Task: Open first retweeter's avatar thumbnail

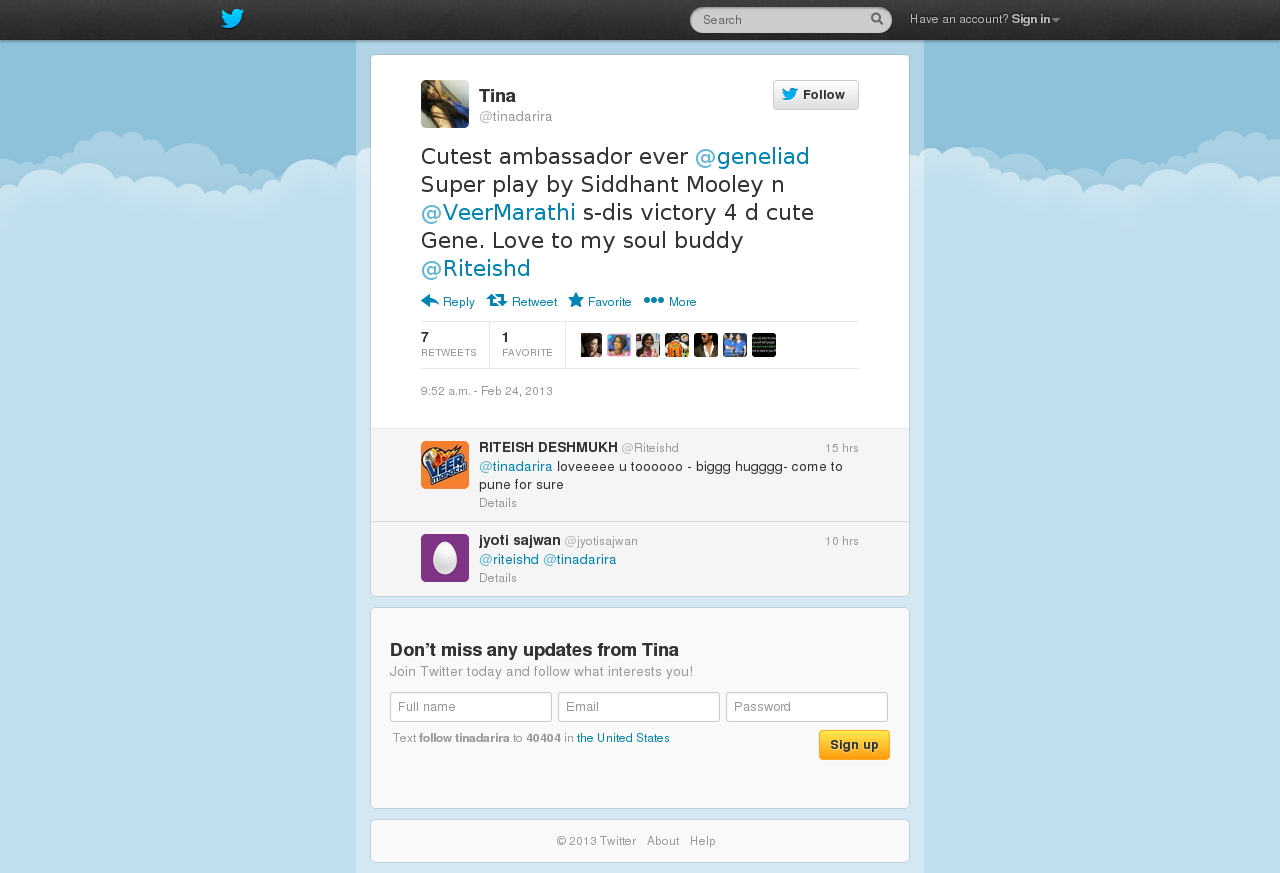Action: [591, 345]
